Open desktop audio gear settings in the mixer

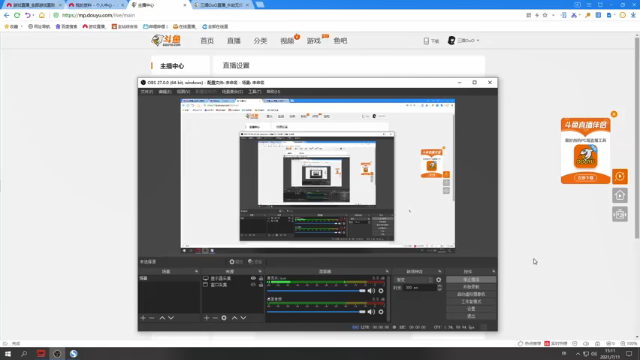pos(381,312)
